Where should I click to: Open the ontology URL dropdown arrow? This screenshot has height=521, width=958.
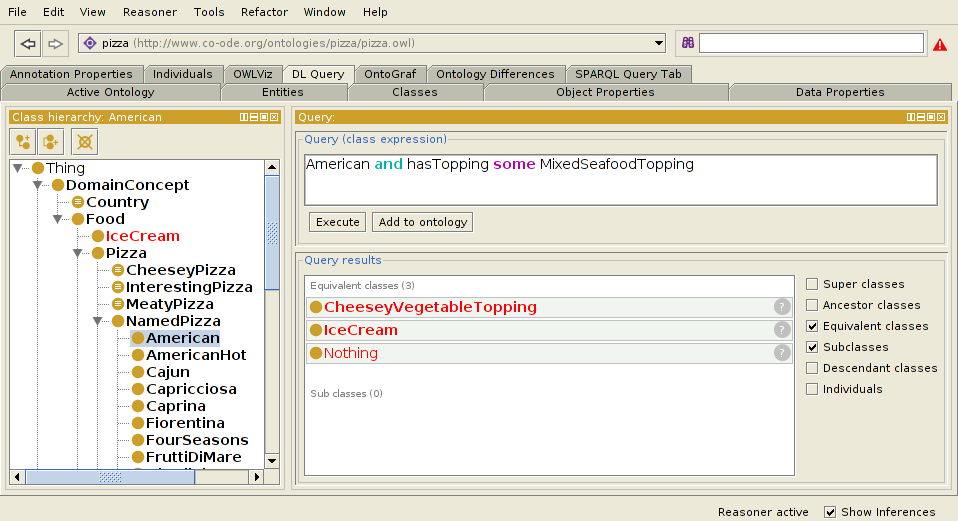658,43
